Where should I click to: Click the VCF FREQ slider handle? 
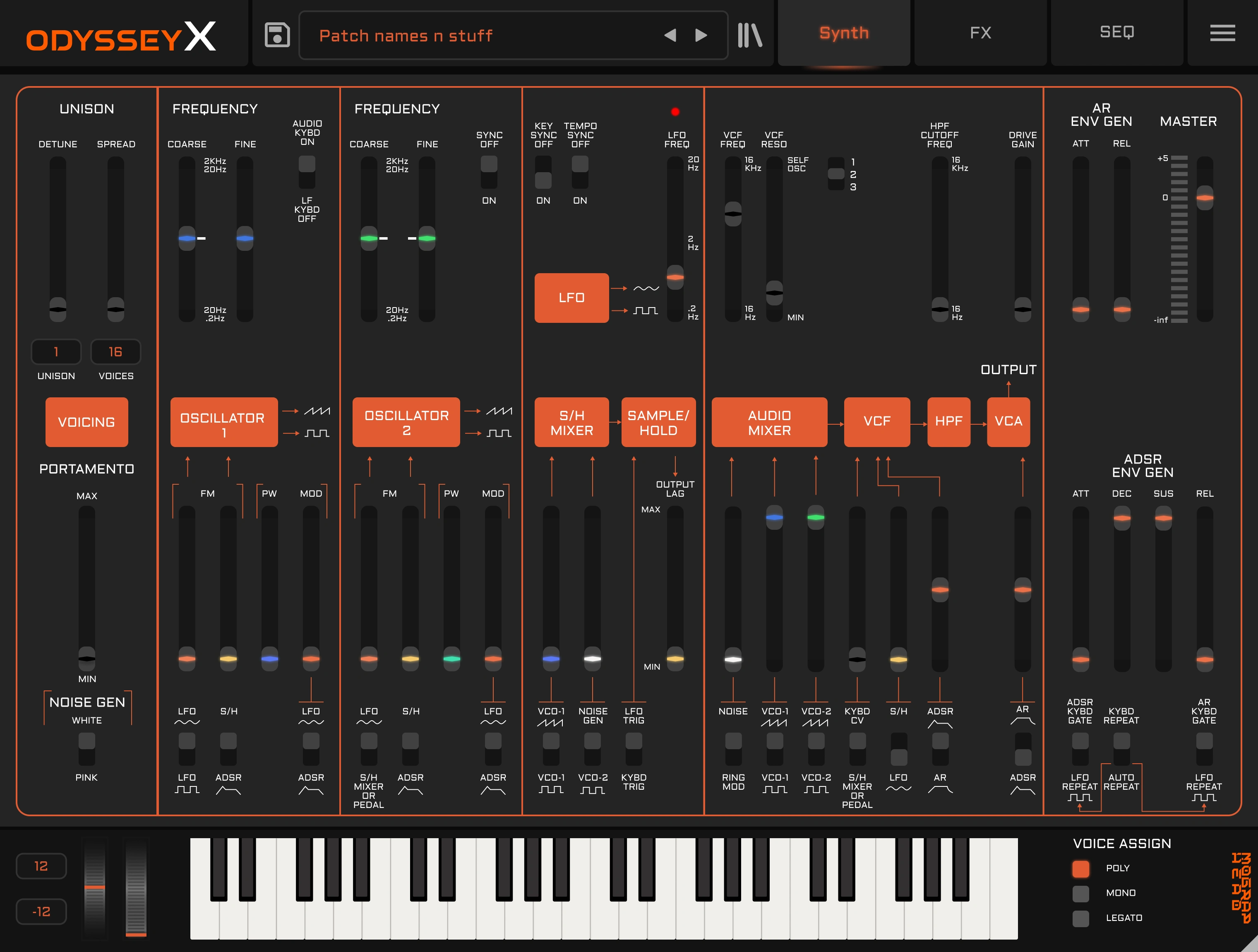coord(733,213)
